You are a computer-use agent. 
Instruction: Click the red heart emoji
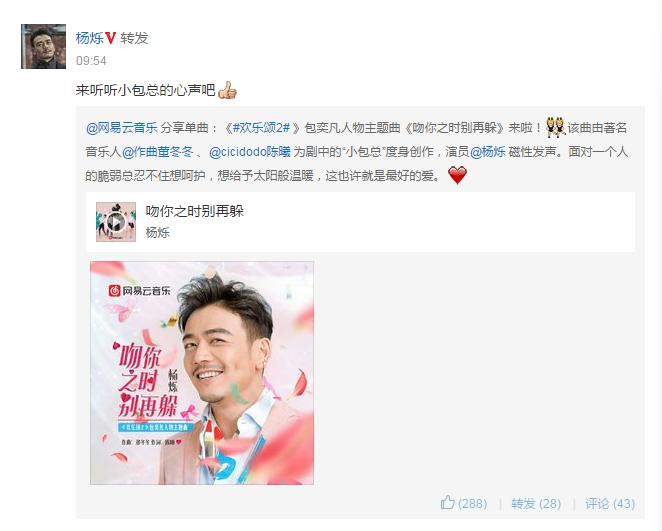(457, 175)
